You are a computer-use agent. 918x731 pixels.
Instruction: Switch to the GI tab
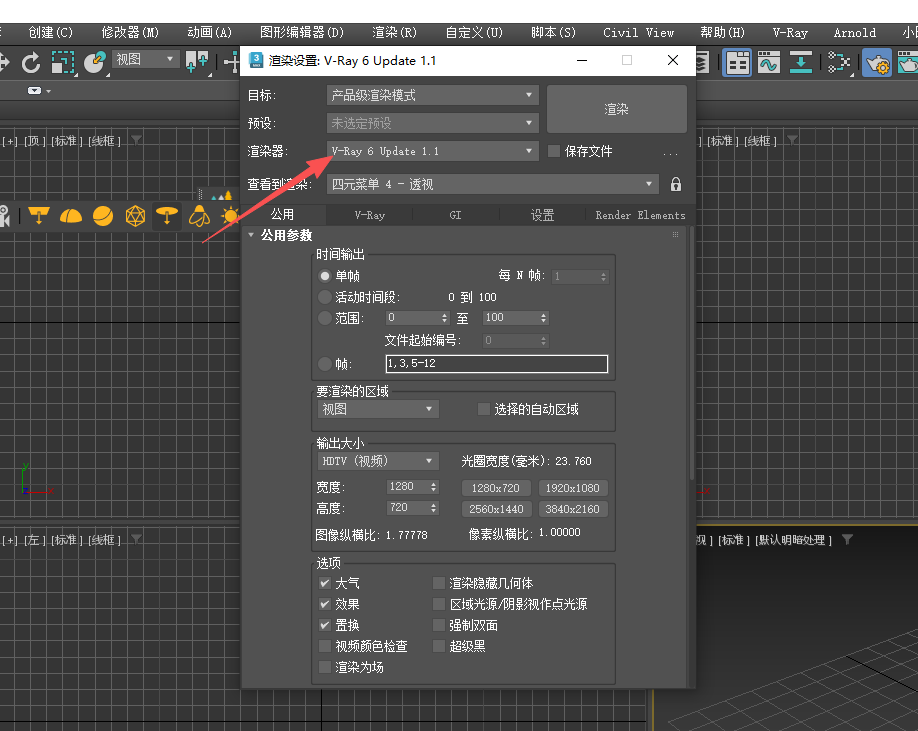click(455, 215)
